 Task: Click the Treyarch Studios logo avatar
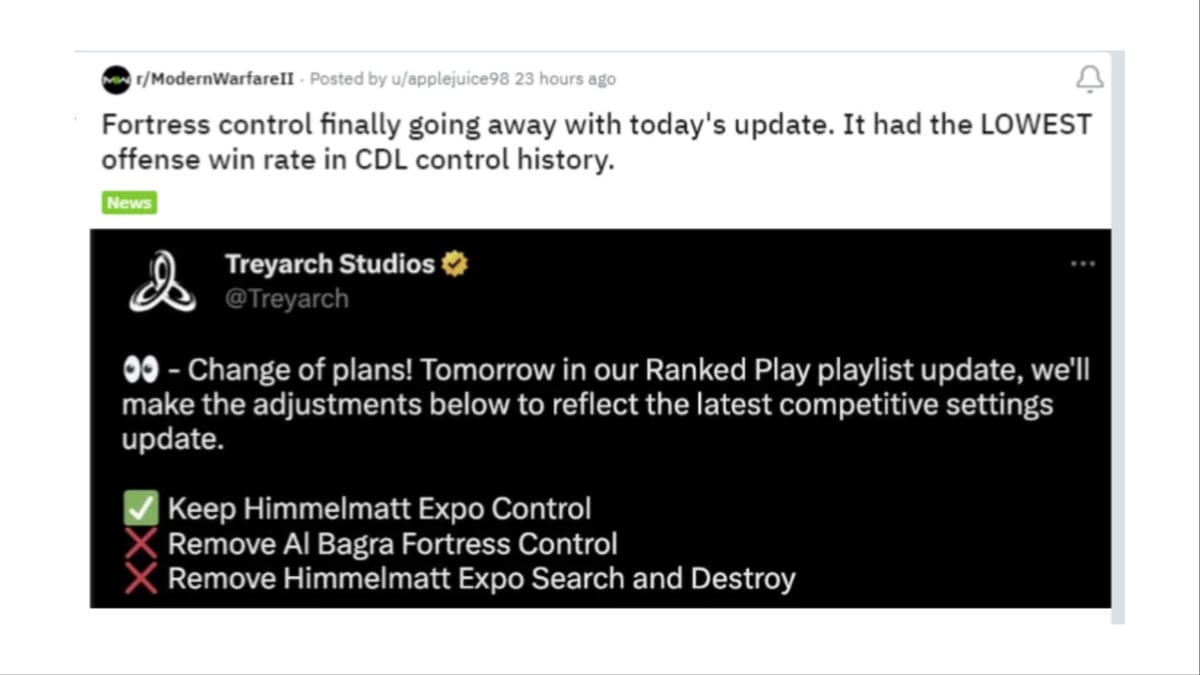[162, 281]
